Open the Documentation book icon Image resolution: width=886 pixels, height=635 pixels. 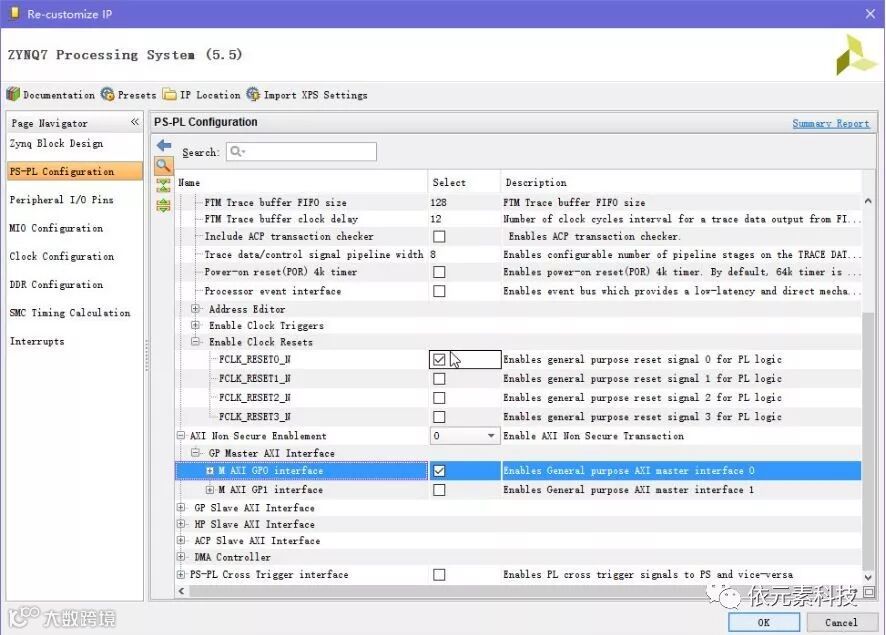point(13,94)
